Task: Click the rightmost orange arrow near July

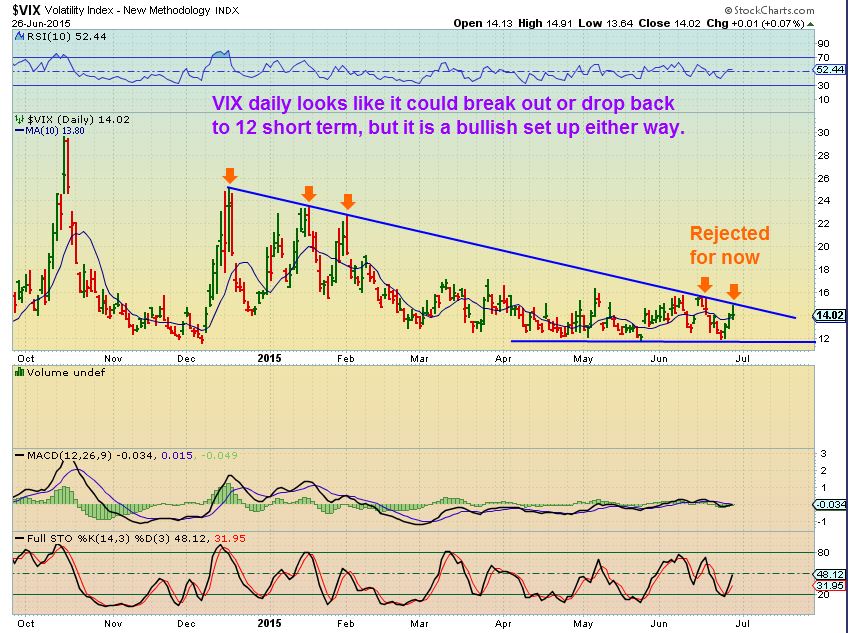Action: [x=733, y=291]
